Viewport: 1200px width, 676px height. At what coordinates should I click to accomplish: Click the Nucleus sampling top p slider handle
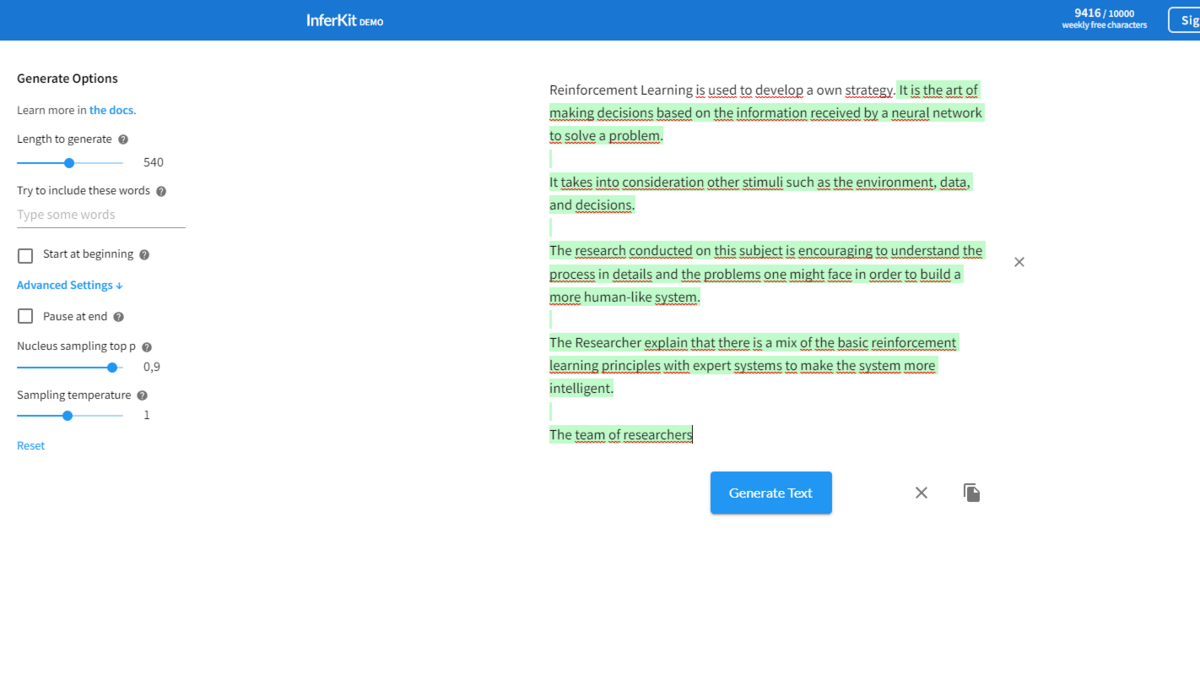point(112,368)
